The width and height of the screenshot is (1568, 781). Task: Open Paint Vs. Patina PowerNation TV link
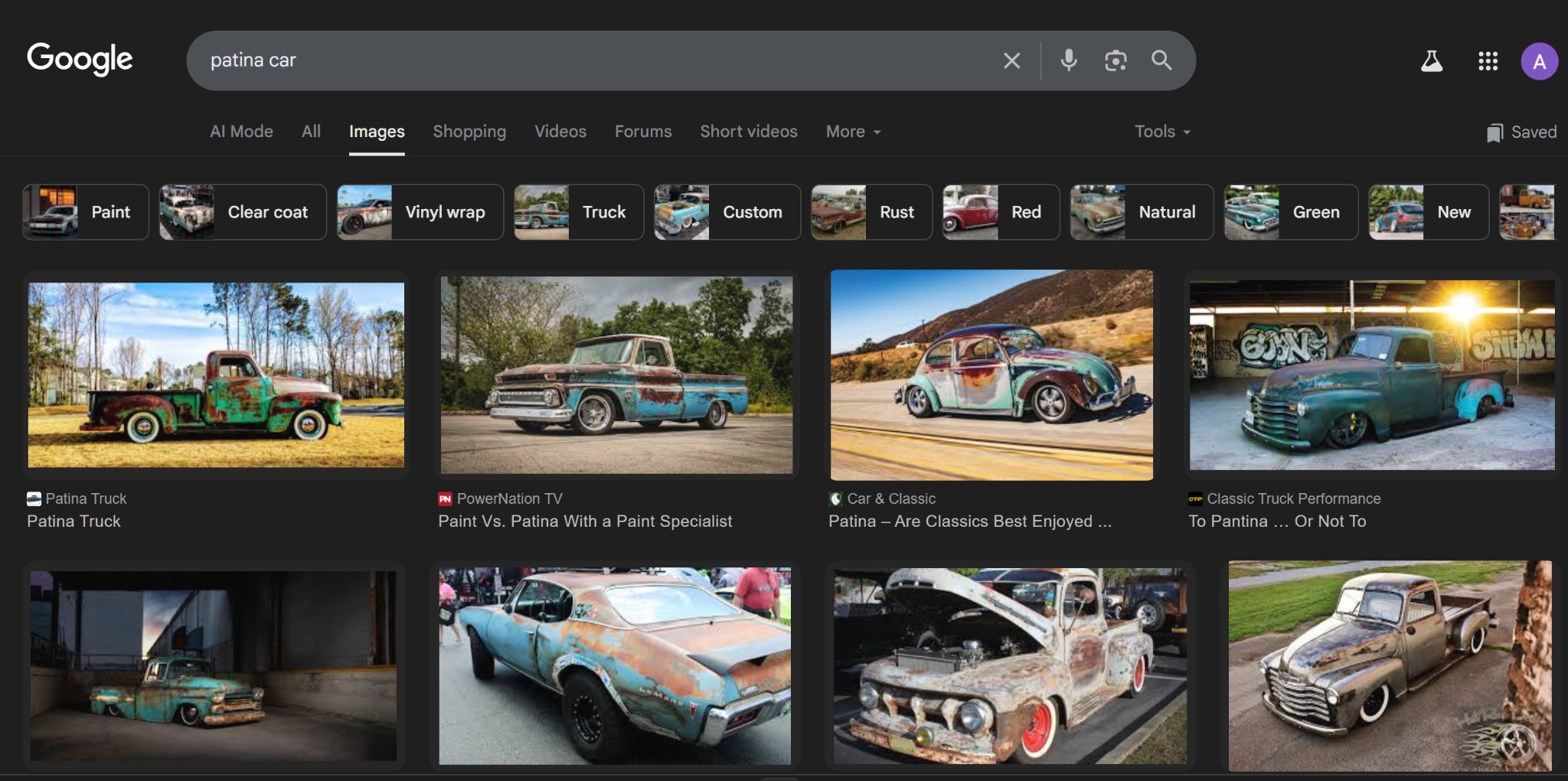coord(585,521)
